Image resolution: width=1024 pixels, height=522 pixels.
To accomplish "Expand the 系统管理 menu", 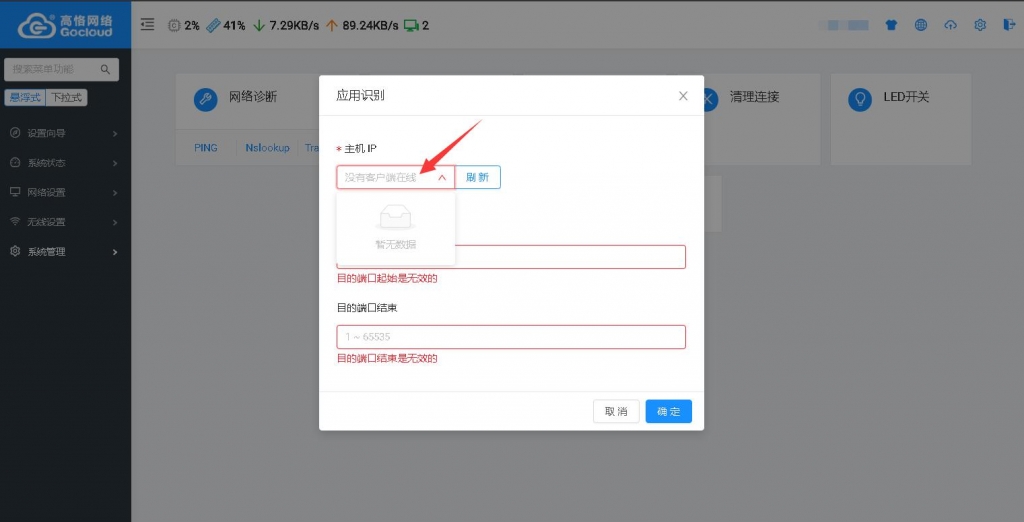I will (x=65, y=252).
